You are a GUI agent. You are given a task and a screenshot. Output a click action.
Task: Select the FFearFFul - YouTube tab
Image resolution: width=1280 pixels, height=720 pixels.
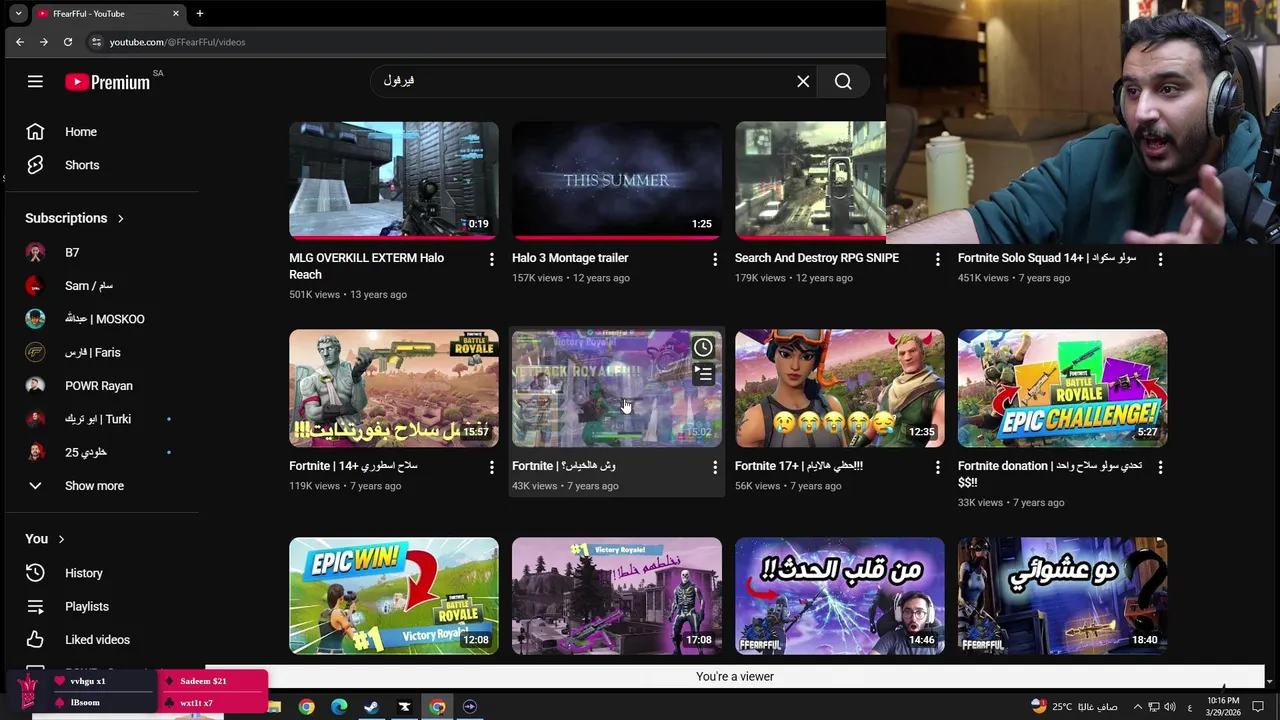pos(108,14)
